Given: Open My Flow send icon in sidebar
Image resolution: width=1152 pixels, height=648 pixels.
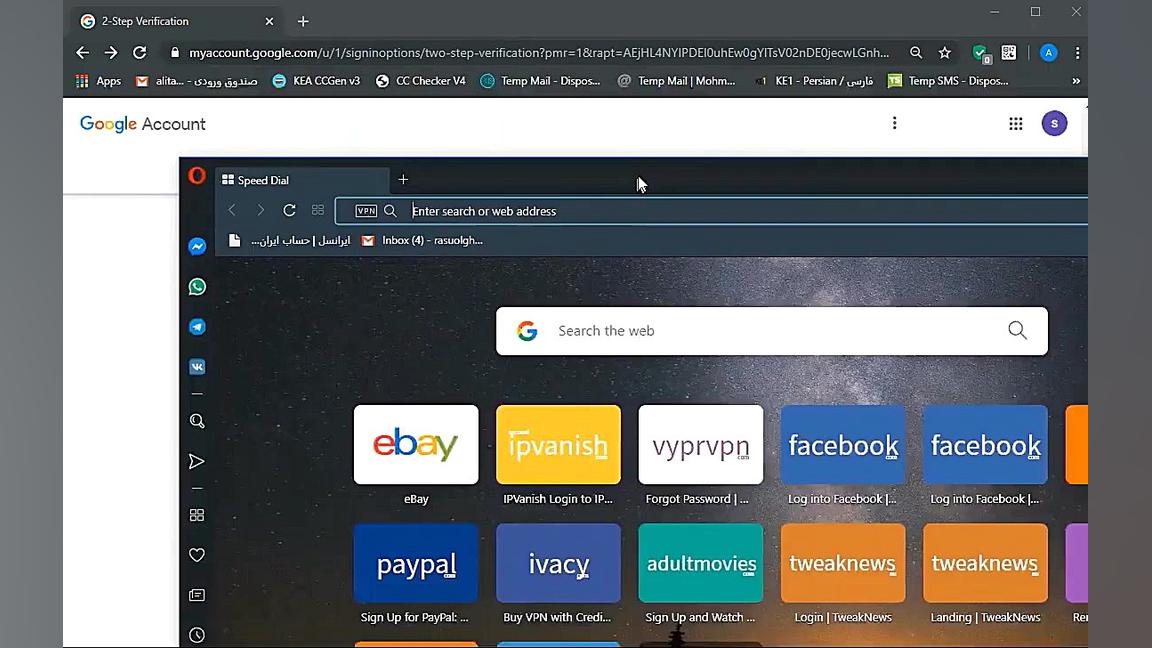Looking at the screenshot, I should [196, 461].
